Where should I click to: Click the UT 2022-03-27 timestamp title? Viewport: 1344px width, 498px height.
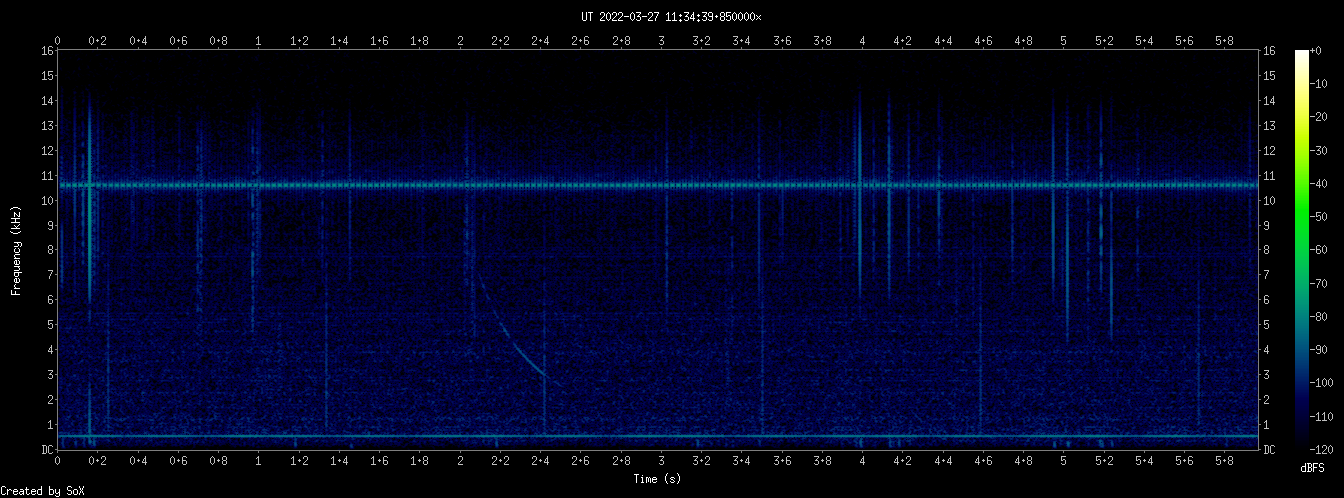tap(671, 17)
